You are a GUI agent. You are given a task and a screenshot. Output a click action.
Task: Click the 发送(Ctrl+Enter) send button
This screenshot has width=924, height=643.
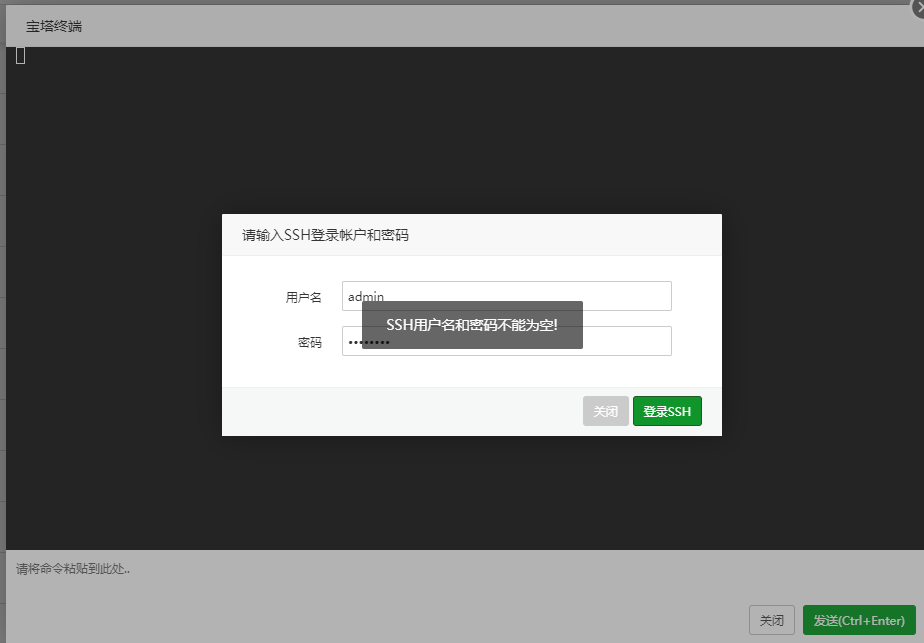click(858, 620)
